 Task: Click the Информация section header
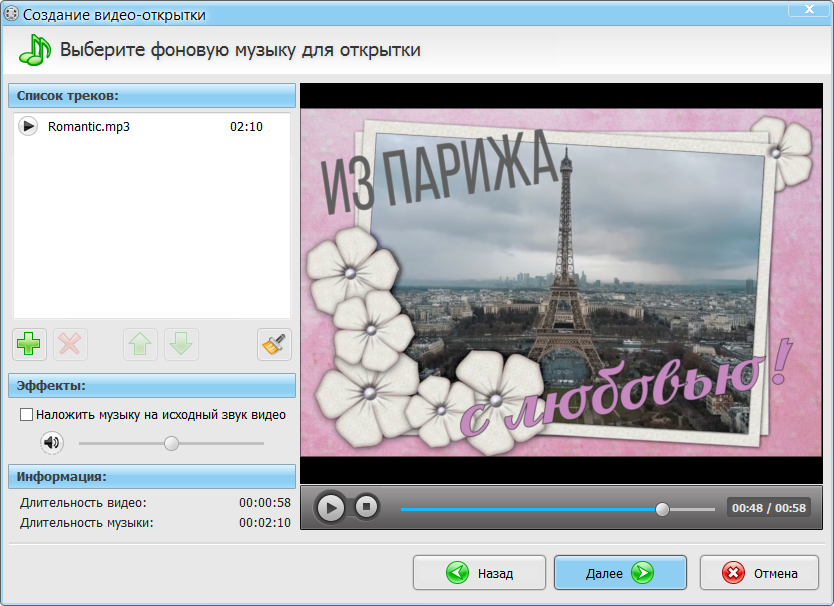click(152, 477)
